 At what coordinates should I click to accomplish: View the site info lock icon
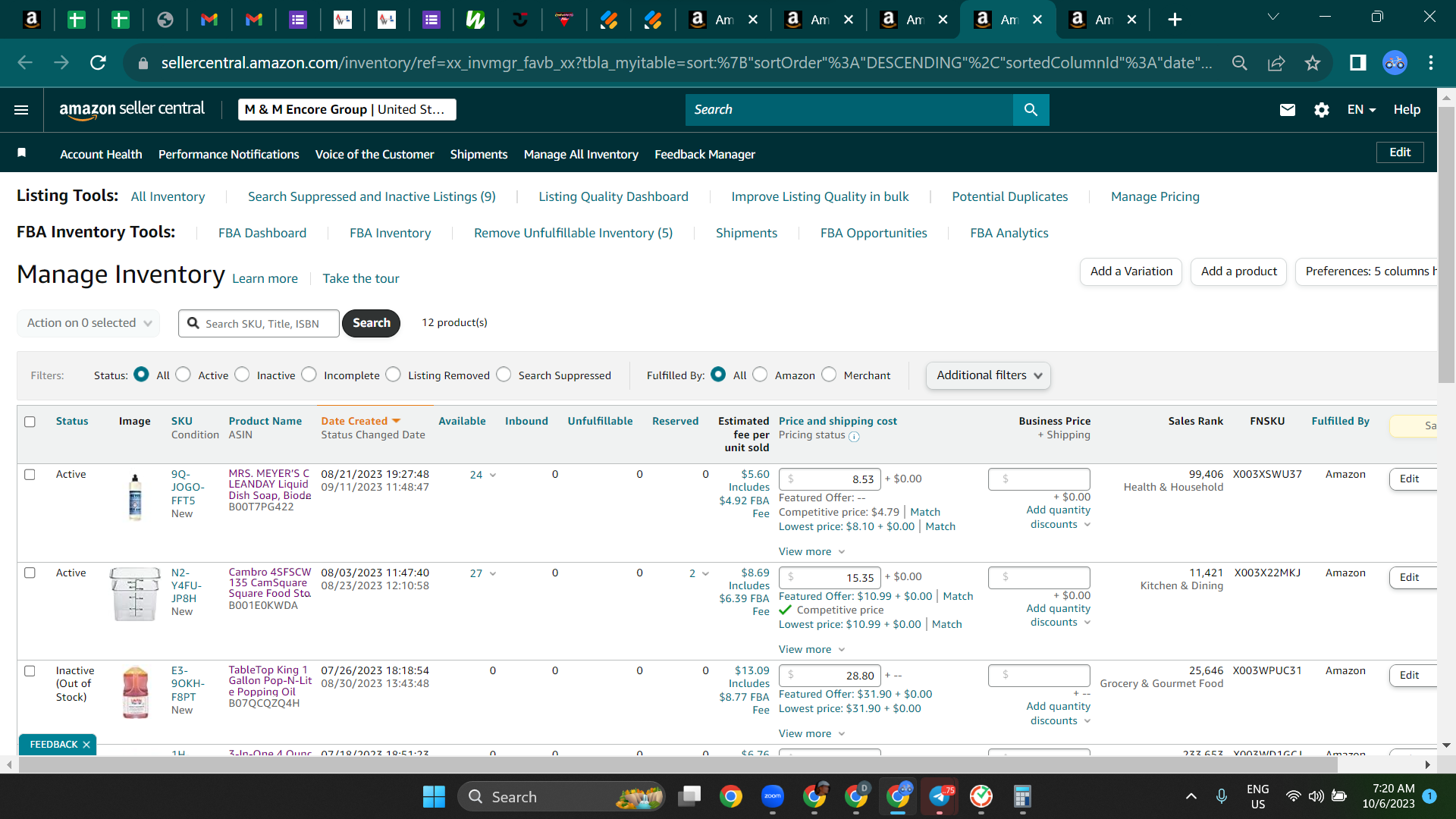coord(143,63)
